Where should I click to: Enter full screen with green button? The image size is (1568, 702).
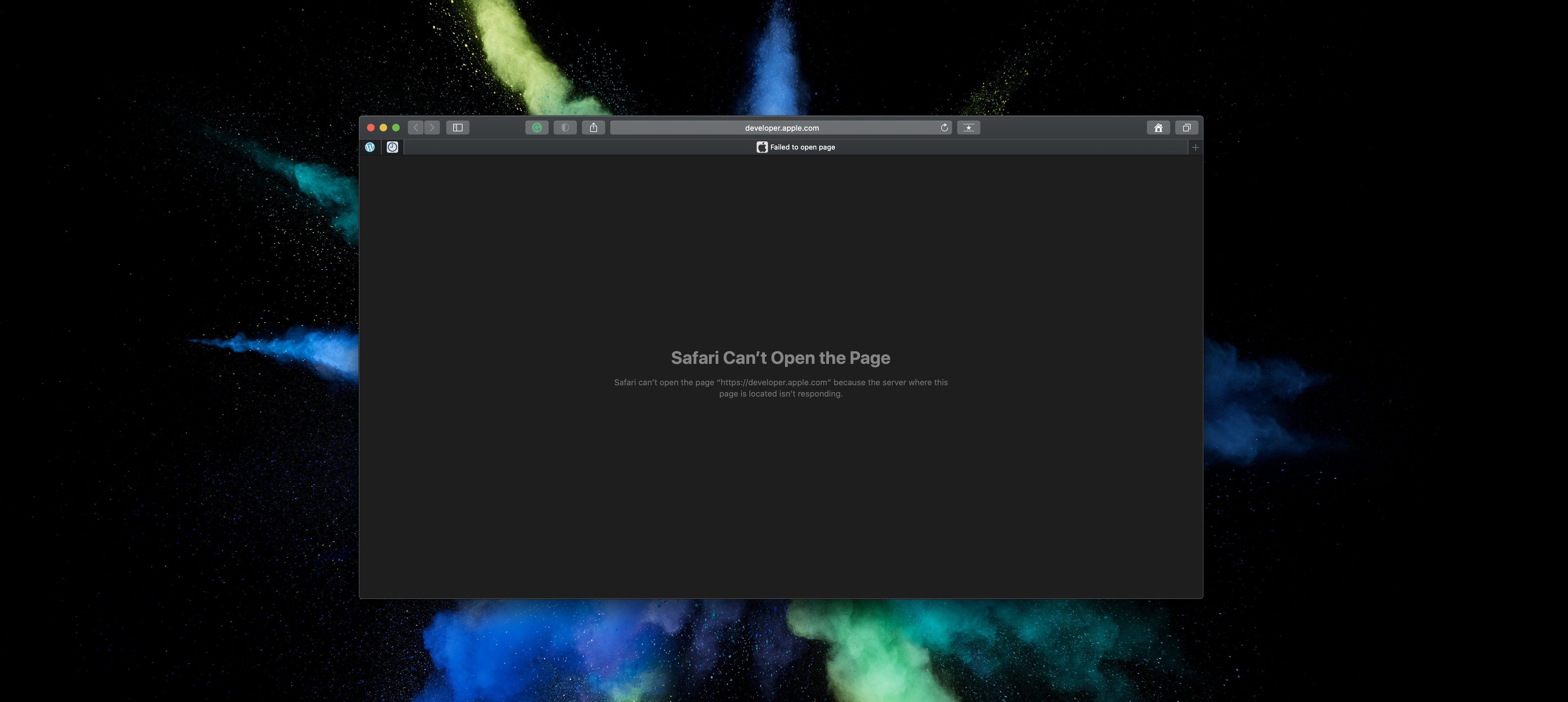click(396, 128)
